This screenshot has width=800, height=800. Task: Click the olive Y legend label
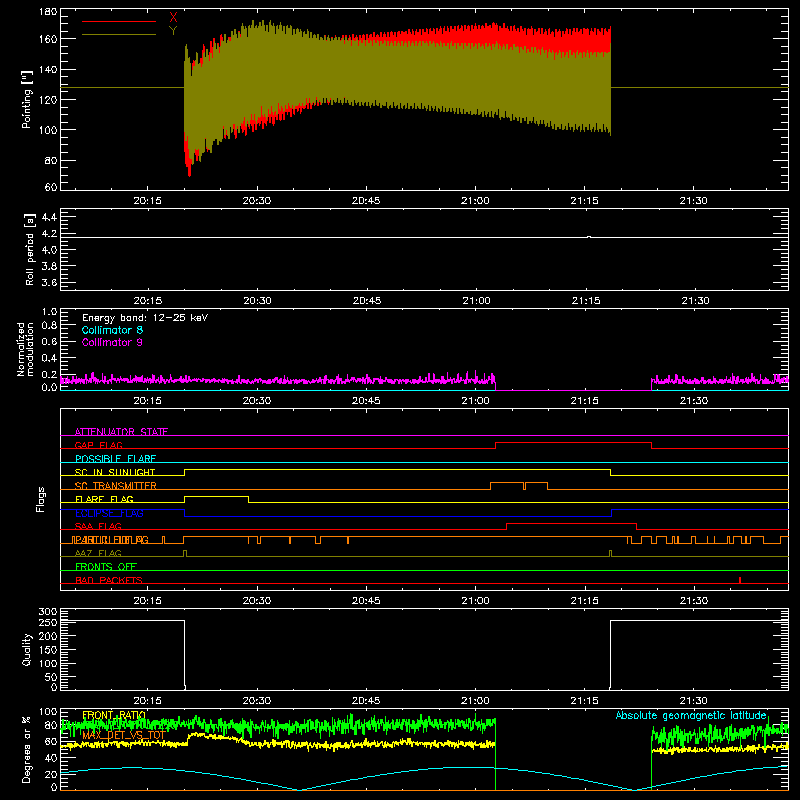pyautogui.click(x=173, y=31)
